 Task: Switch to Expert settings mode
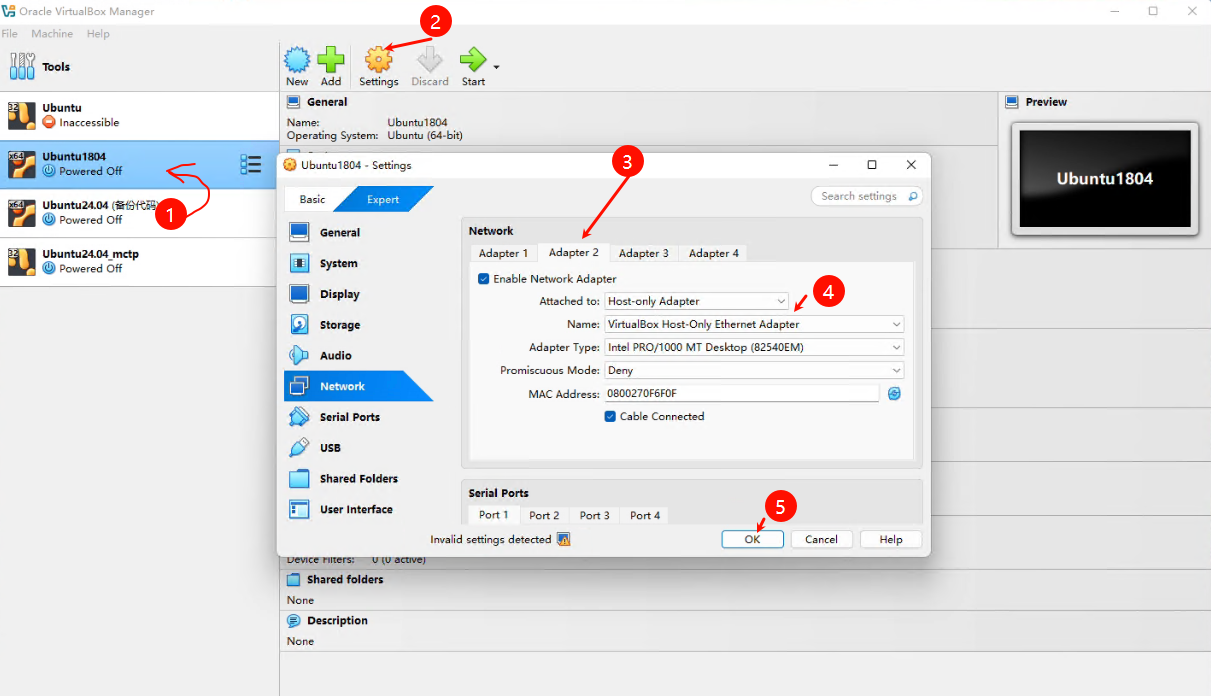point(383,199)
